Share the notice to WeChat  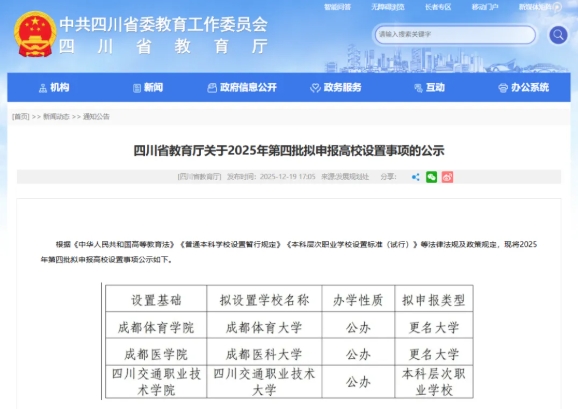pos(431,177)
